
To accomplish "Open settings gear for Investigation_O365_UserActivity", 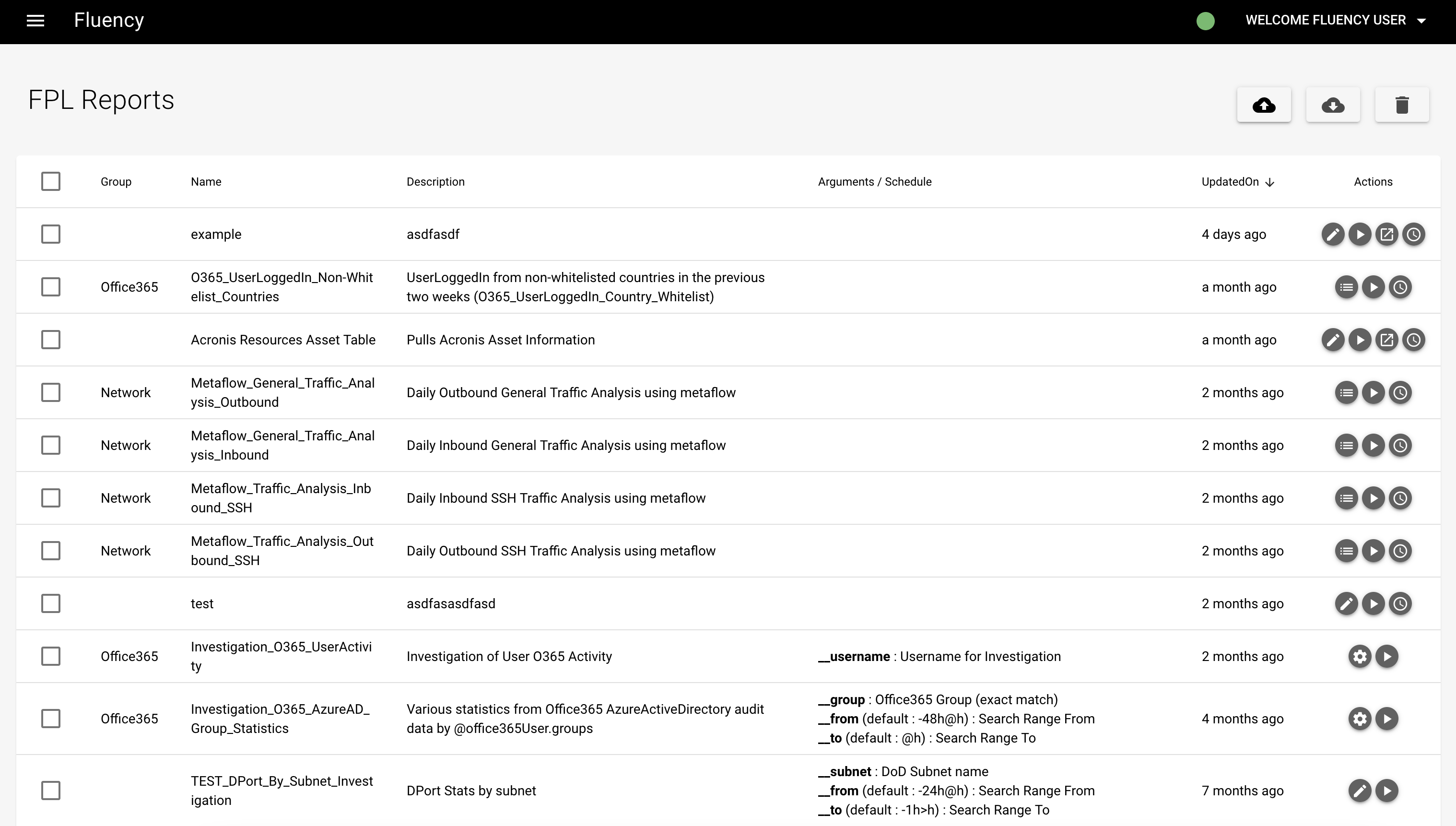I will 1360,656.
